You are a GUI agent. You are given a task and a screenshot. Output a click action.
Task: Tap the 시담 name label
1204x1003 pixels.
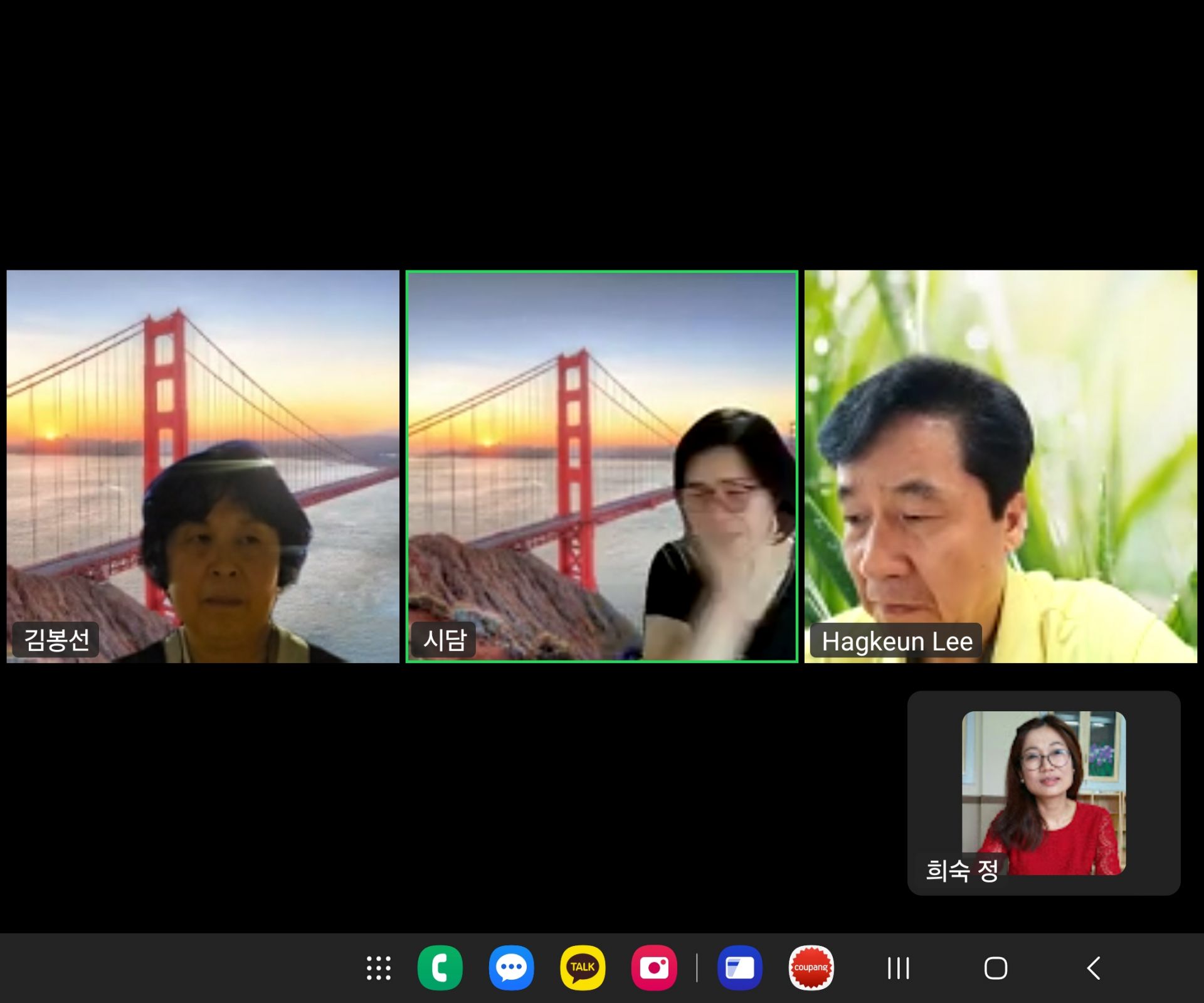pyautogui.click(x=445, y=640)
